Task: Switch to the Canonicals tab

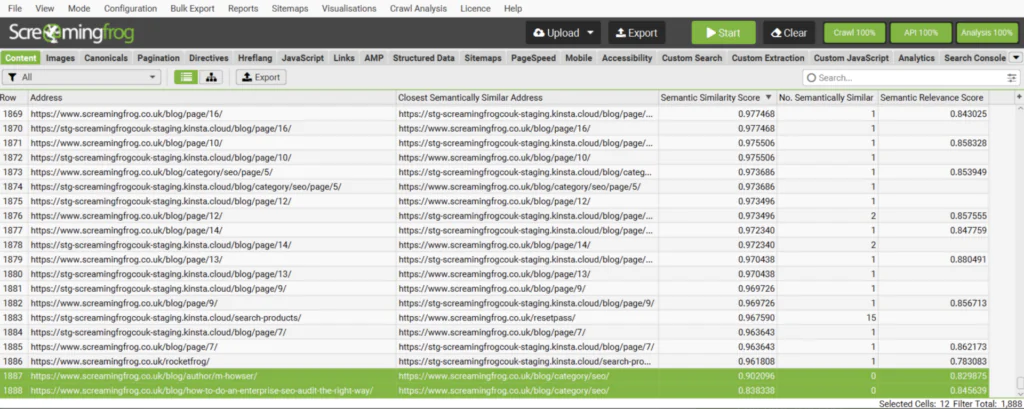Action: pyautogui.click(x=106, y=58)
